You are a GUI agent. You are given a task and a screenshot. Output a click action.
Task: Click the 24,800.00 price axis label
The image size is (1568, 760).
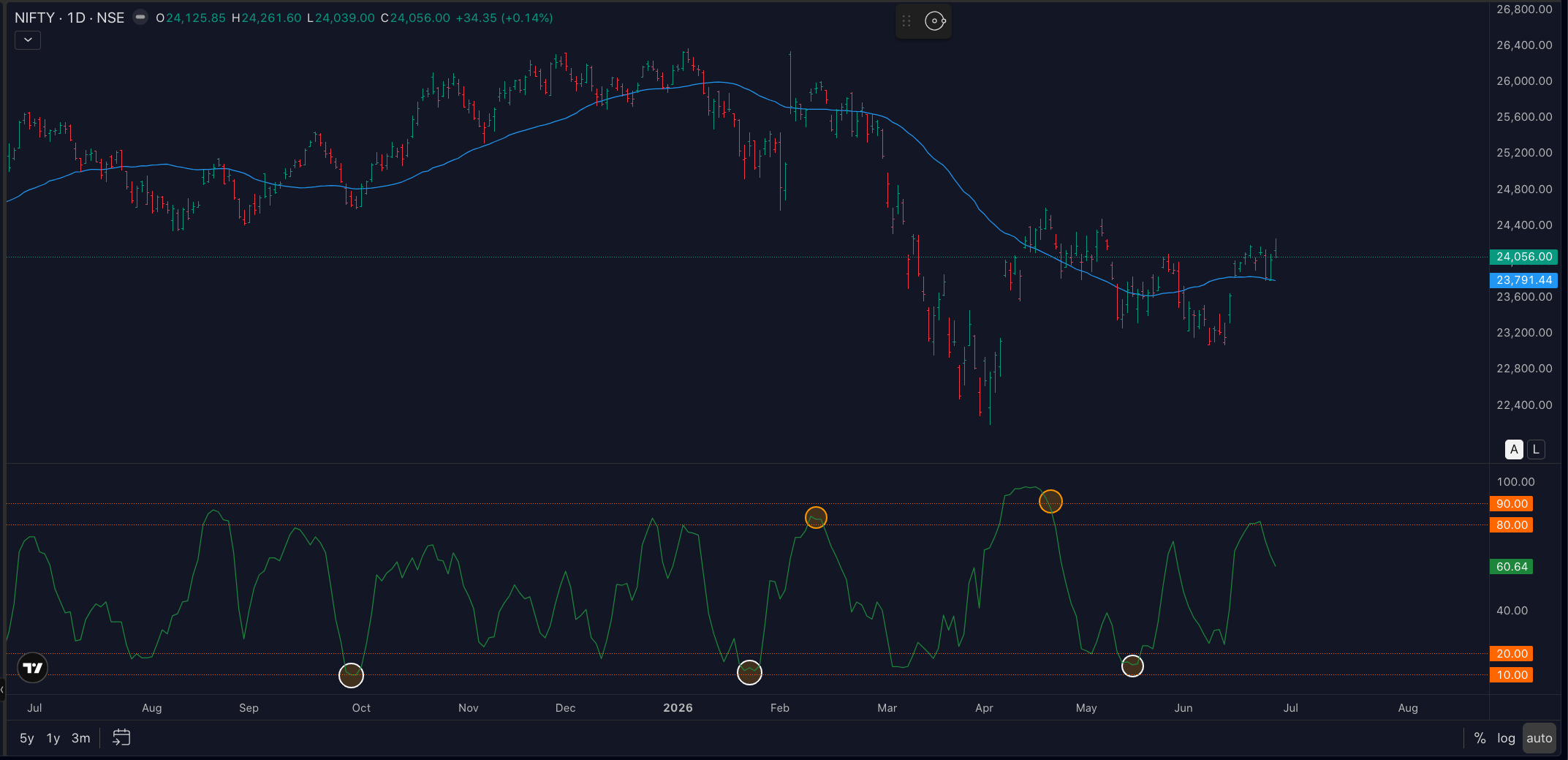coord(1524,189)
